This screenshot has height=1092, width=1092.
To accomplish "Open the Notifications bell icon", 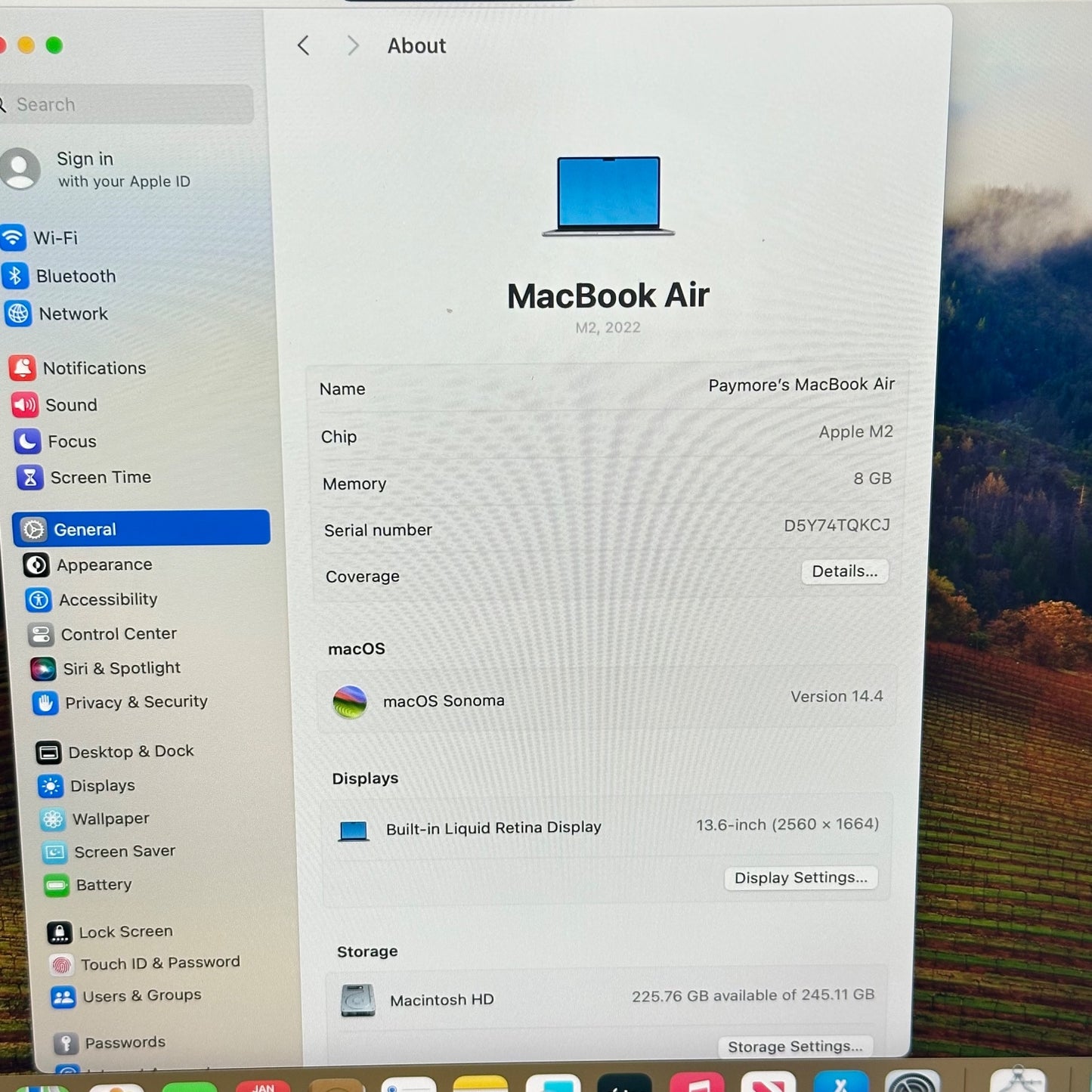I will (23, 368).
